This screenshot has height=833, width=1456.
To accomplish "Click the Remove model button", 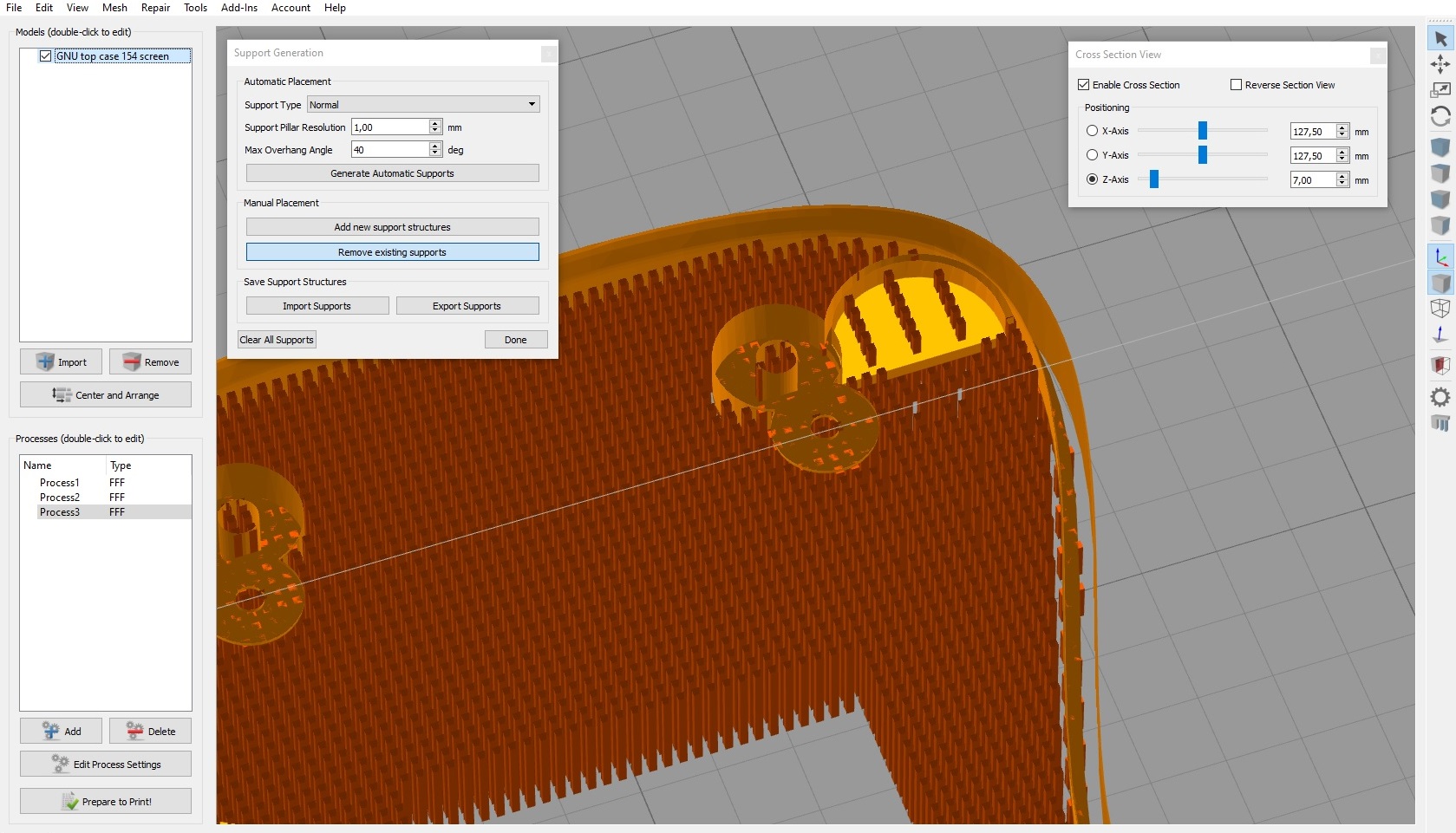I will point(150,362).
